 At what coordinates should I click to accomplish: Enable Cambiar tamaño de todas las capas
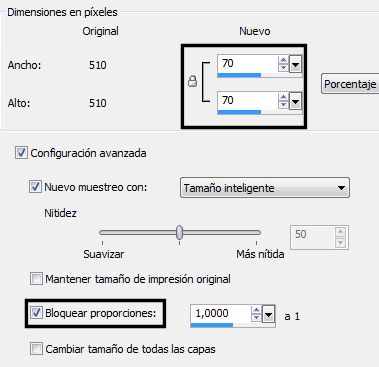point(36,349)
